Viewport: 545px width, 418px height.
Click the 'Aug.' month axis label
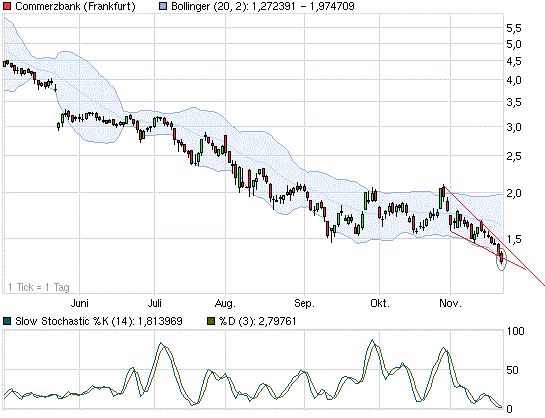225,303
